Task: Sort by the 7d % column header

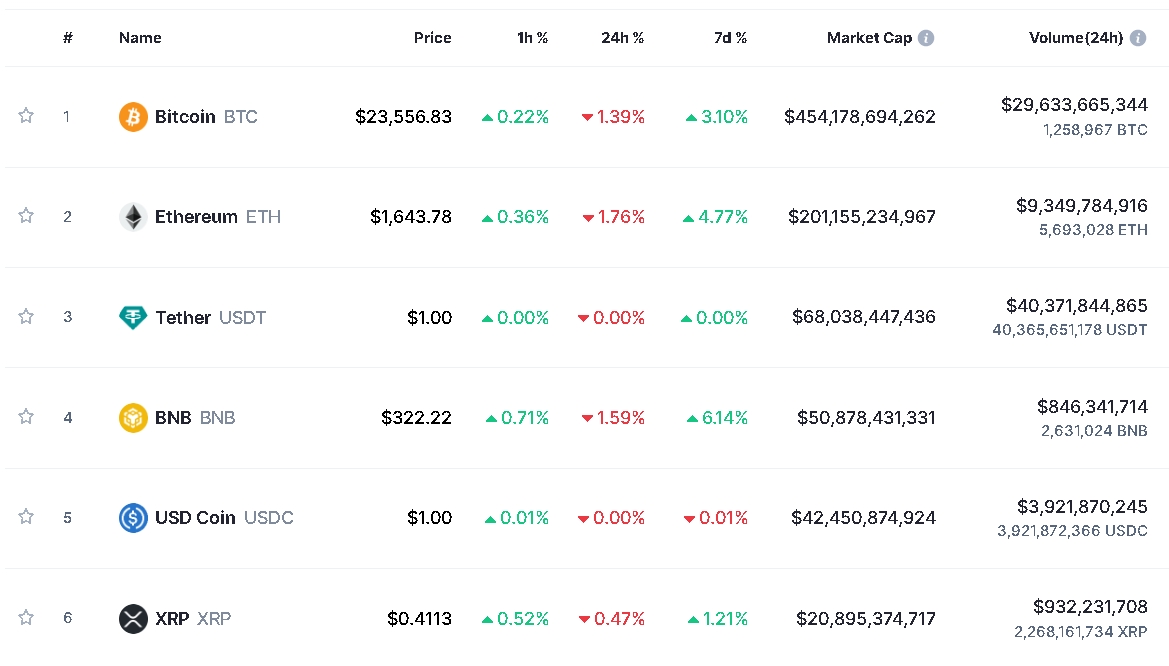Action: [x=730, y=38]
